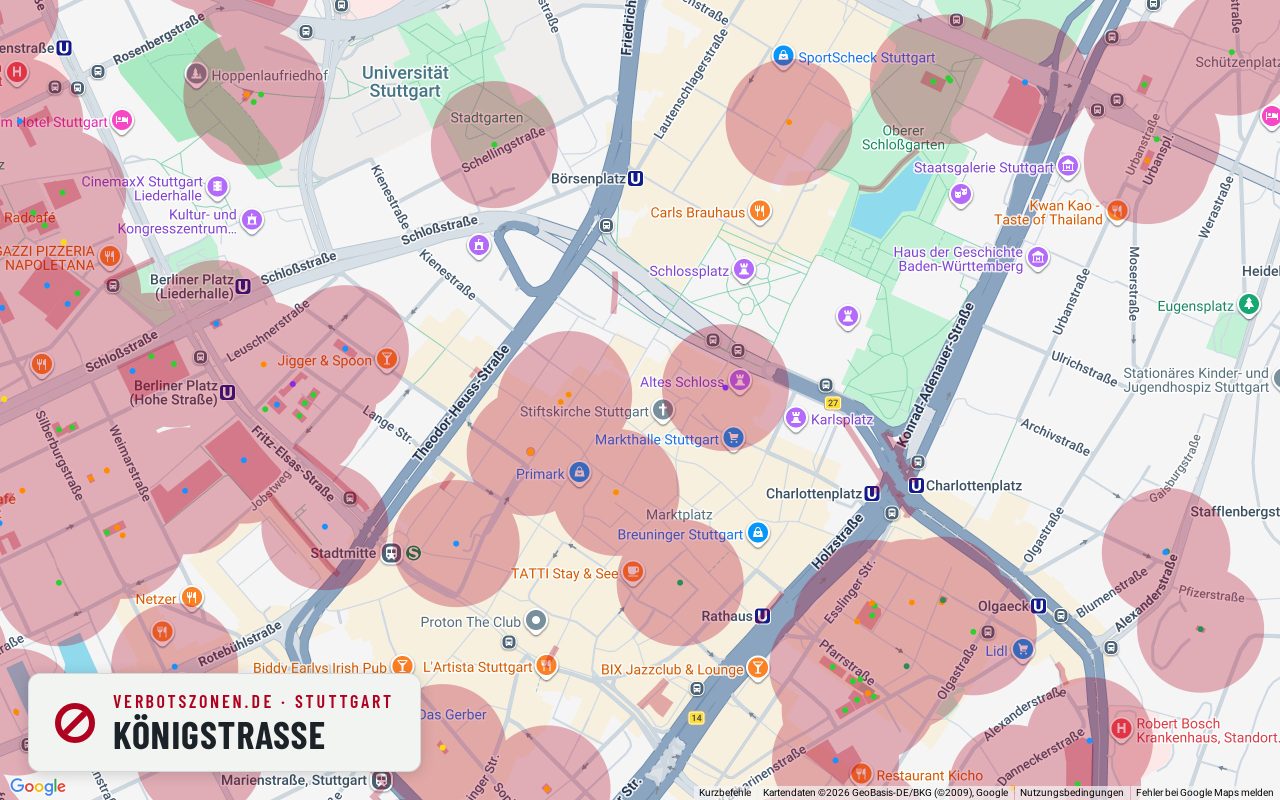Select the Biddy Earlys Irish Pub pin
The image size is (1280, 800).
click(x=402, y=667)
